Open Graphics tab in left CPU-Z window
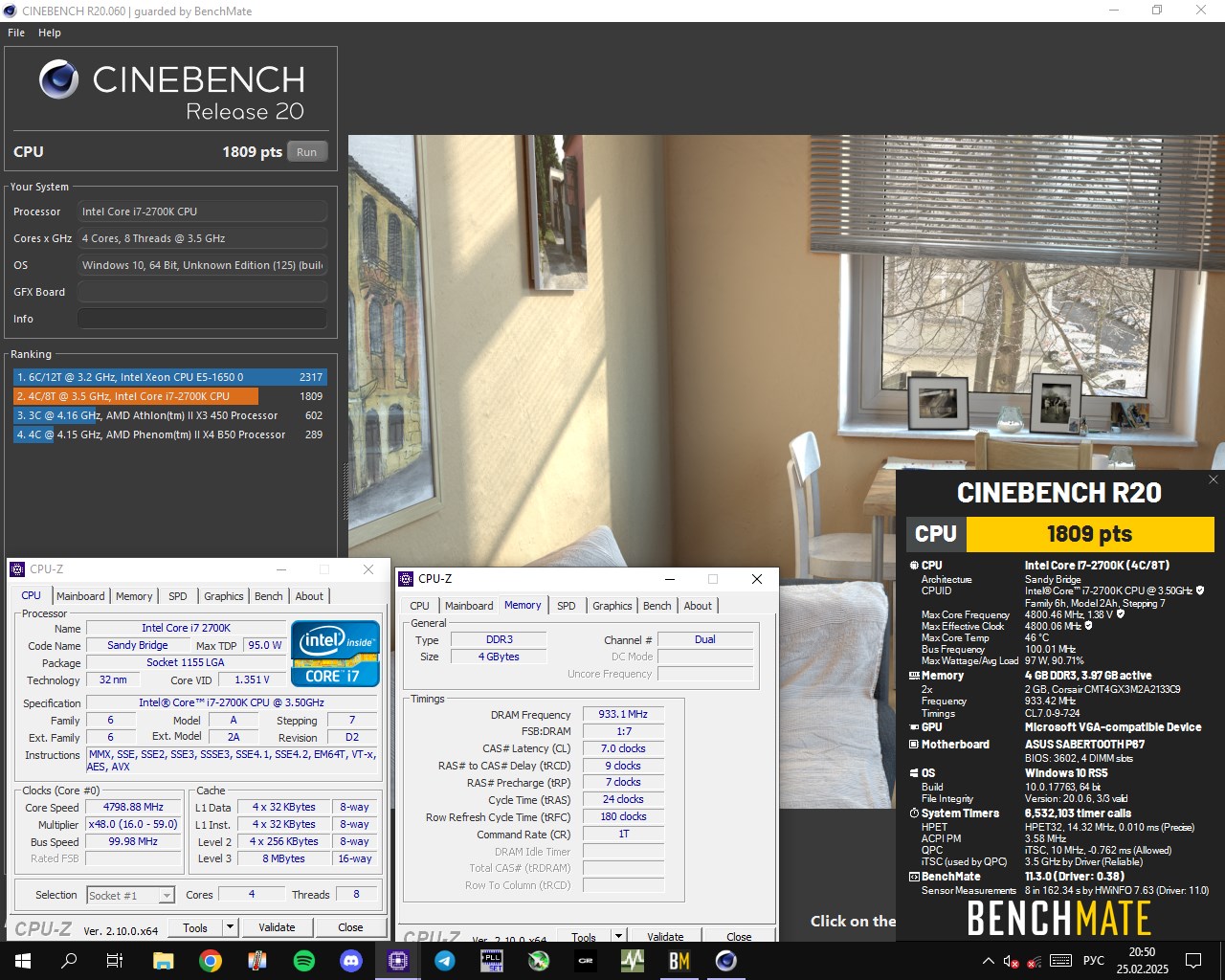The width and height of the screenshot is (1225, 980). [x=224, y=596]
